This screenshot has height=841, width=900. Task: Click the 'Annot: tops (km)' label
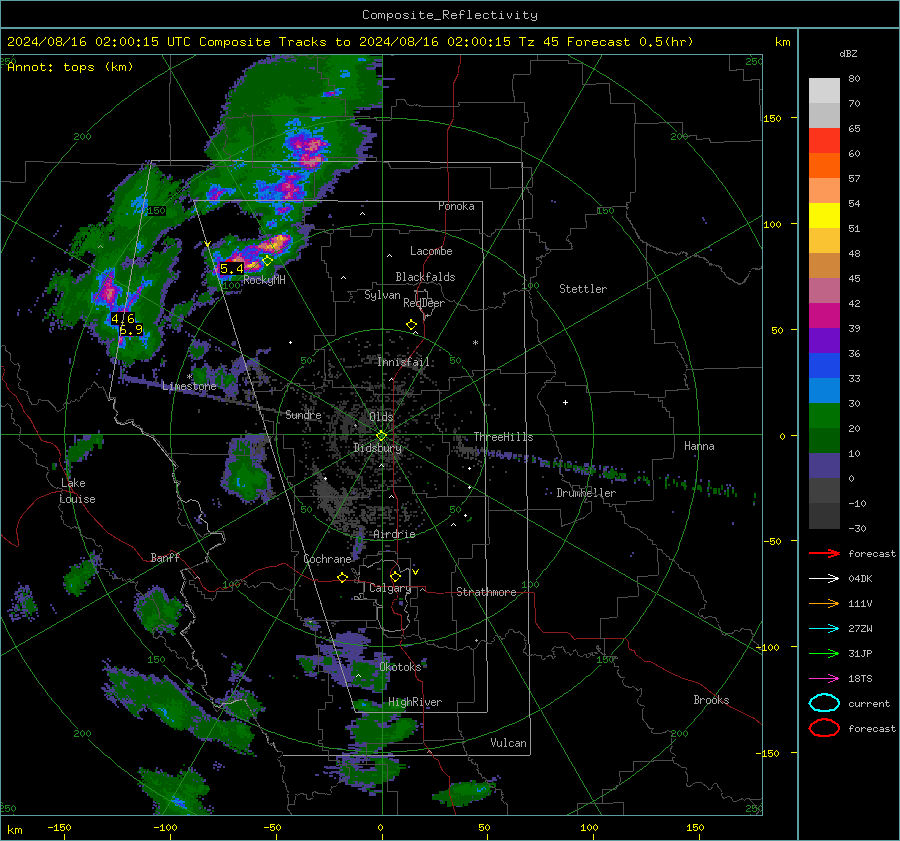point(70,67)
